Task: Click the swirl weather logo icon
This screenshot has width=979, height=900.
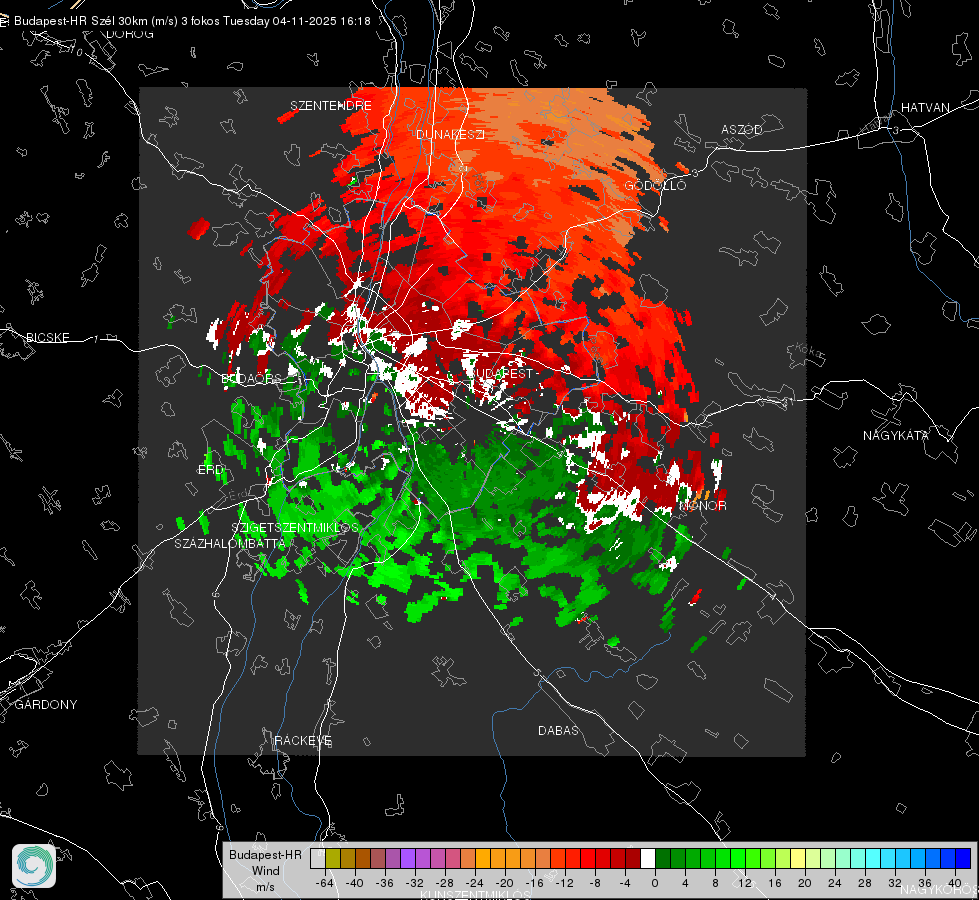Action: tap(34, 866)
